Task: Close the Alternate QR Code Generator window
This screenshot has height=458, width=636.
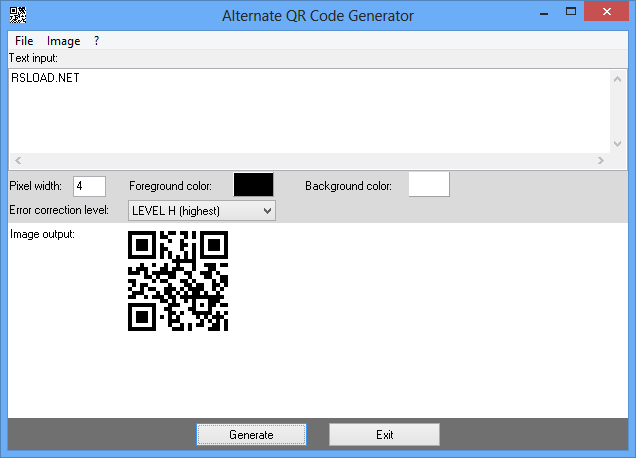Action: [x=607, y=12]
